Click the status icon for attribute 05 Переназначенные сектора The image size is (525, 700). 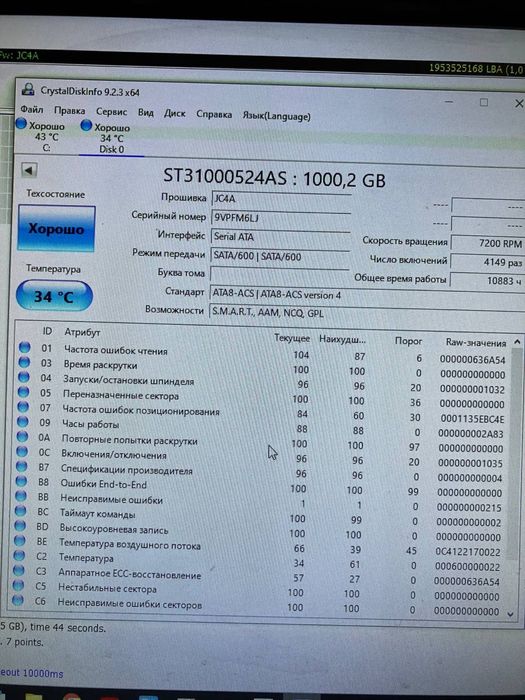23,392
